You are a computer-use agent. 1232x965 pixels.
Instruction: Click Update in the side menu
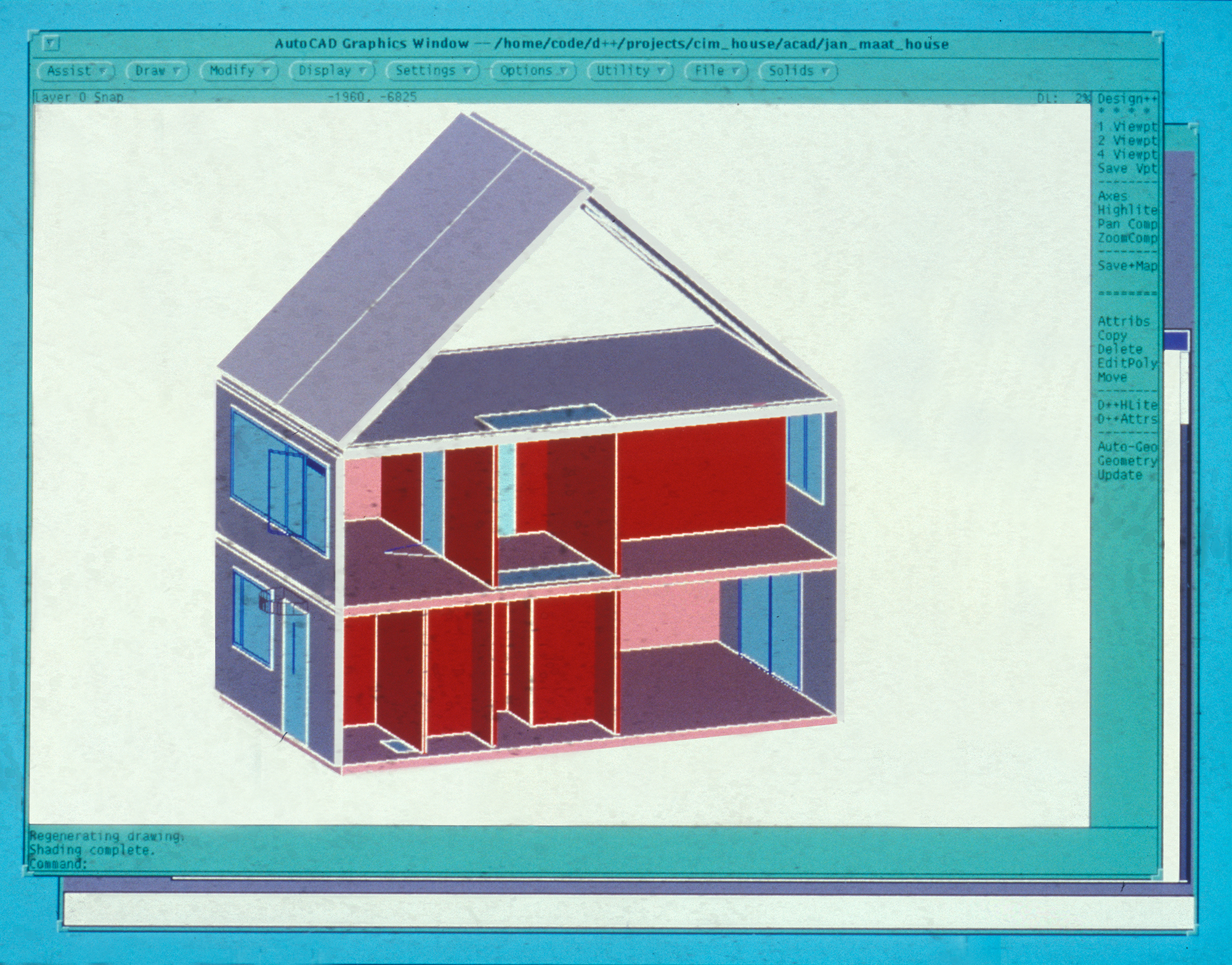pyautogui.click(x=1119, y=474)
